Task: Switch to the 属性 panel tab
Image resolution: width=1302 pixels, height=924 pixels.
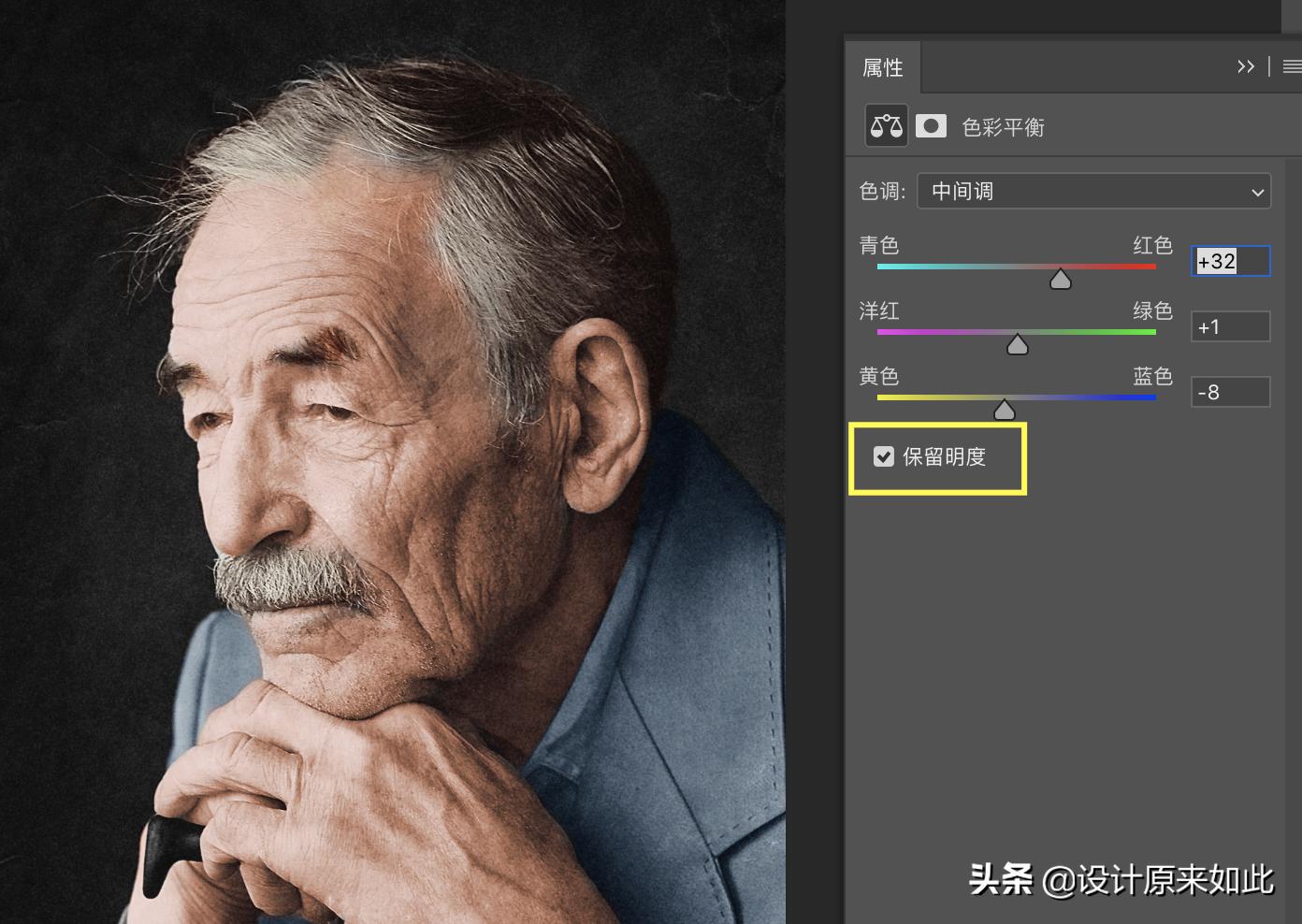Action: pyautogui.click(x=882, y=66)
